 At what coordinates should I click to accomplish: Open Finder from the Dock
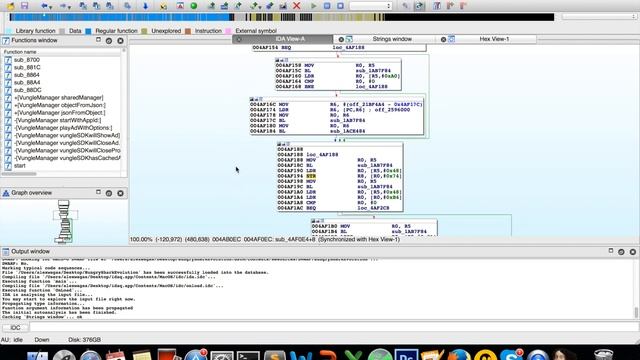pyautogui.click(x=38, y=355)
